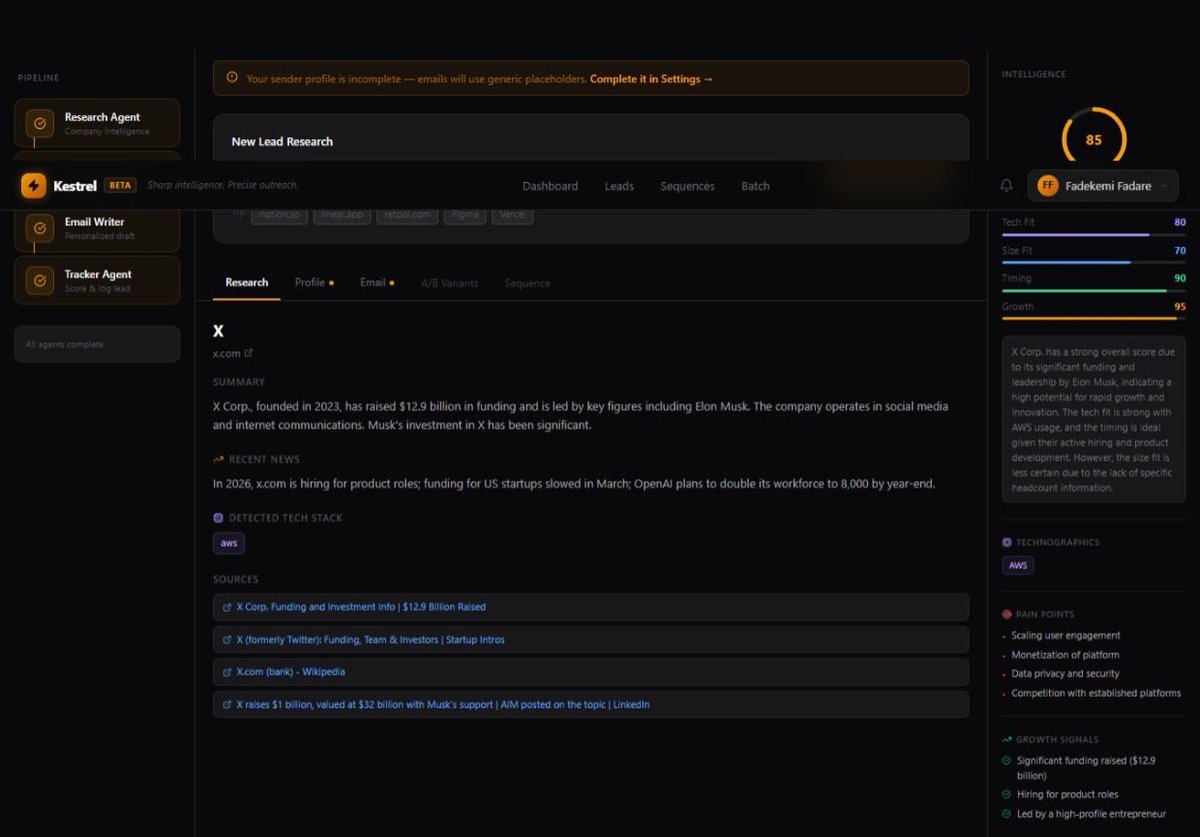This screenshot has height=837, width=1200.
Task: Click the Growth Signals trend icon
Action: (1007, 739)
